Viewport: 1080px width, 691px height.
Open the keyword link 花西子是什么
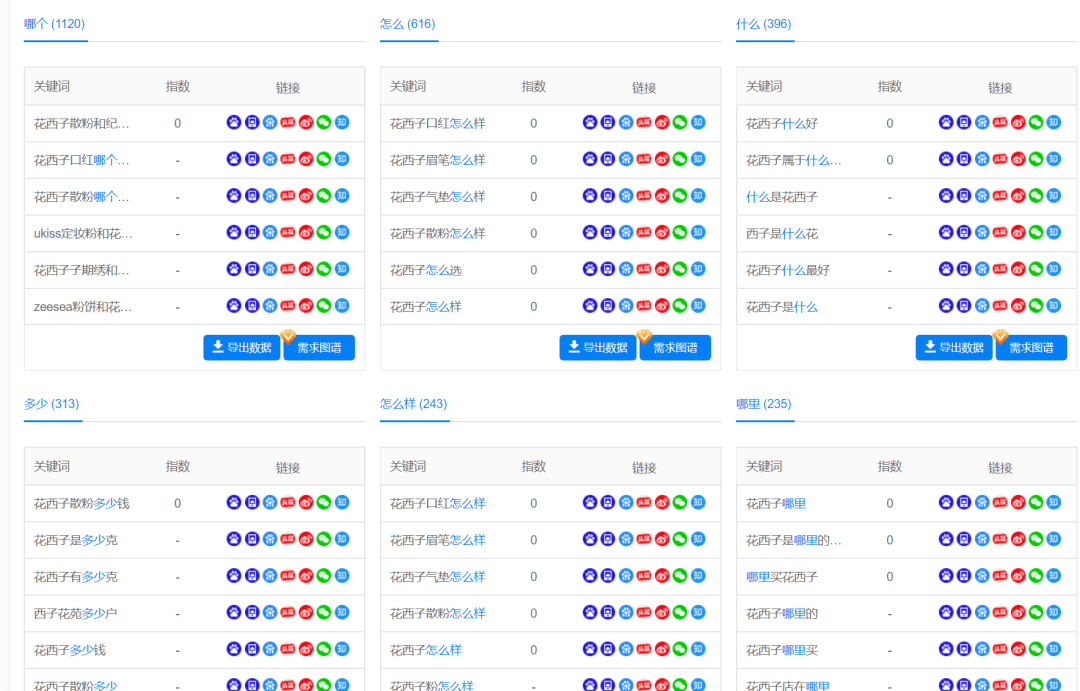click(x=781, y=307)
